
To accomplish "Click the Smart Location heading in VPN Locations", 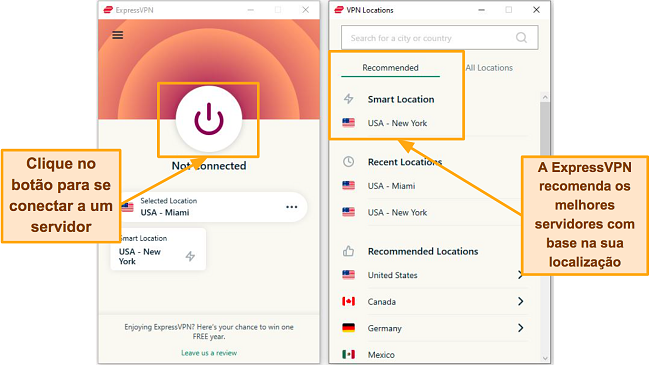I will click(401, 99).
